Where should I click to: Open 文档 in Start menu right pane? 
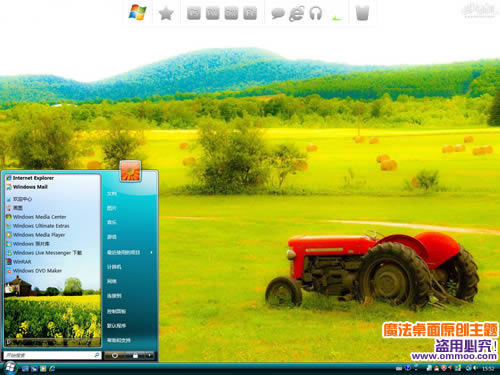pyautogui.click(x=112, y=194)
